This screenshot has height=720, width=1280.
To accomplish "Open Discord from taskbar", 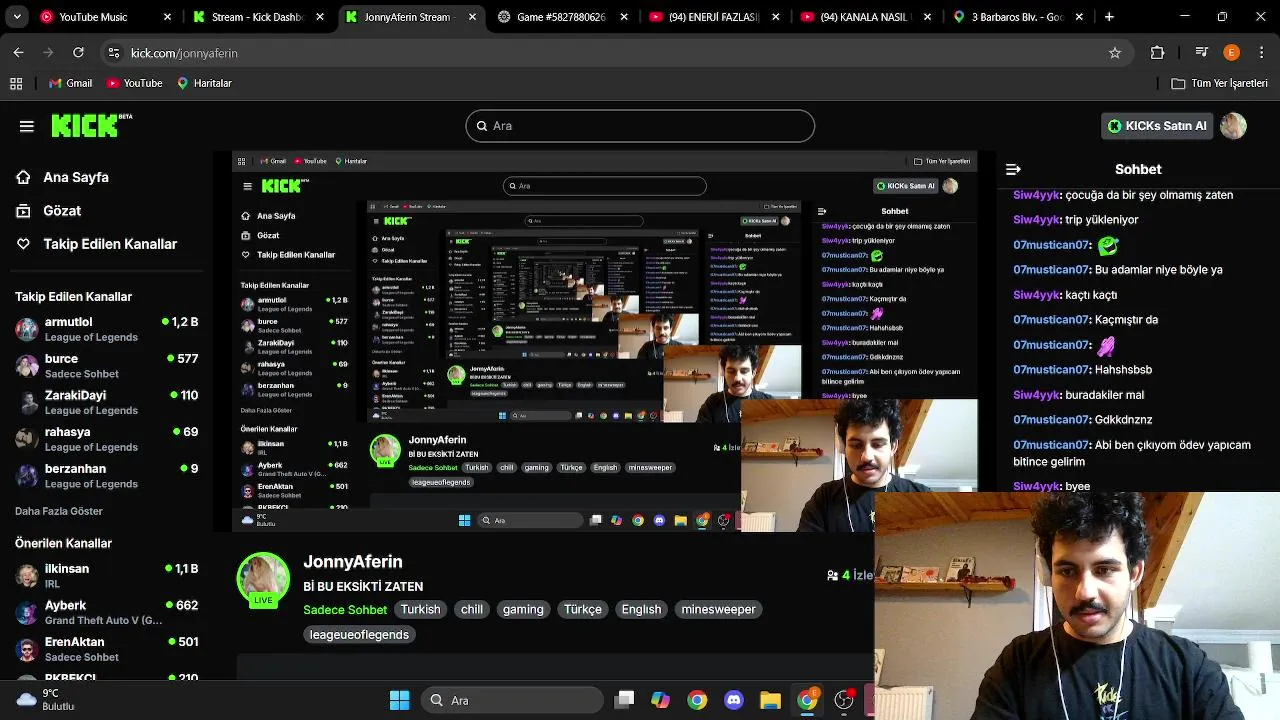I will [x=734, y=700].
